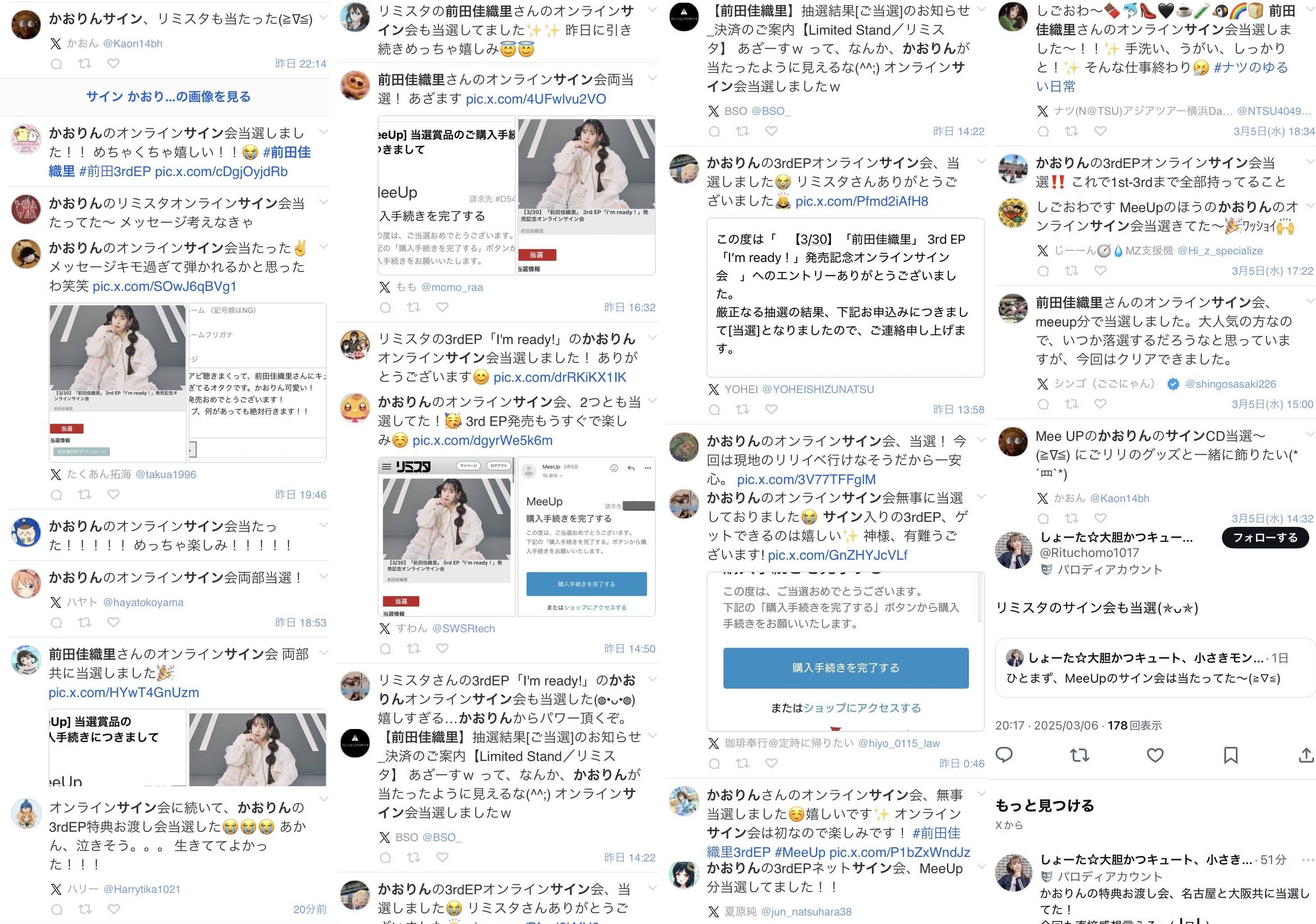The height and width of the screenshot is (924, 1316).
Task: Click フォローする button for @Rituchomo1017
Action: (x=1265, y=537)
